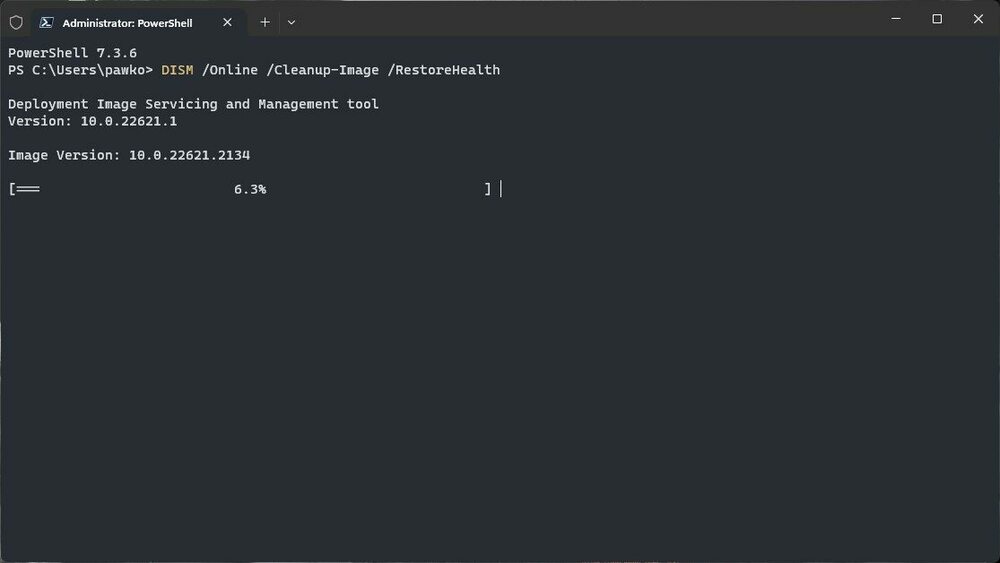
Task: Click the /RestoreHealth argument text
Action: [x=444, y=70]
